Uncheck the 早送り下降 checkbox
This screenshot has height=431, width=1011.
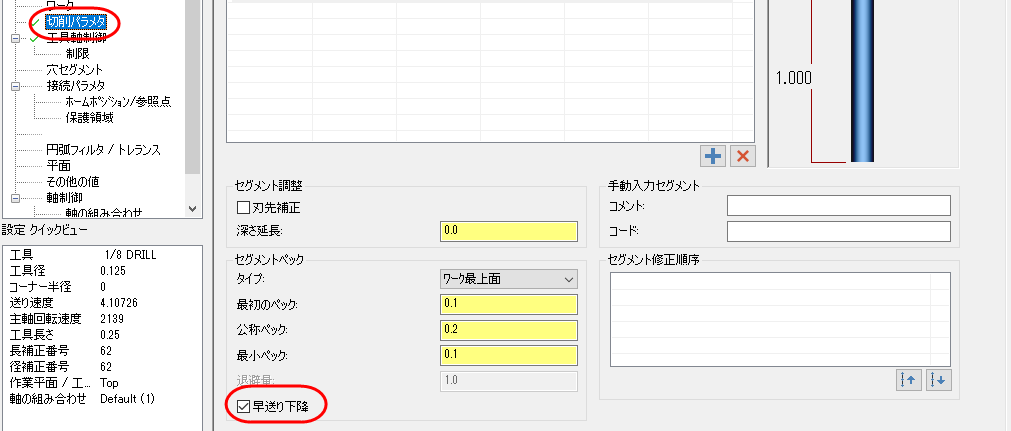[244, 406]
